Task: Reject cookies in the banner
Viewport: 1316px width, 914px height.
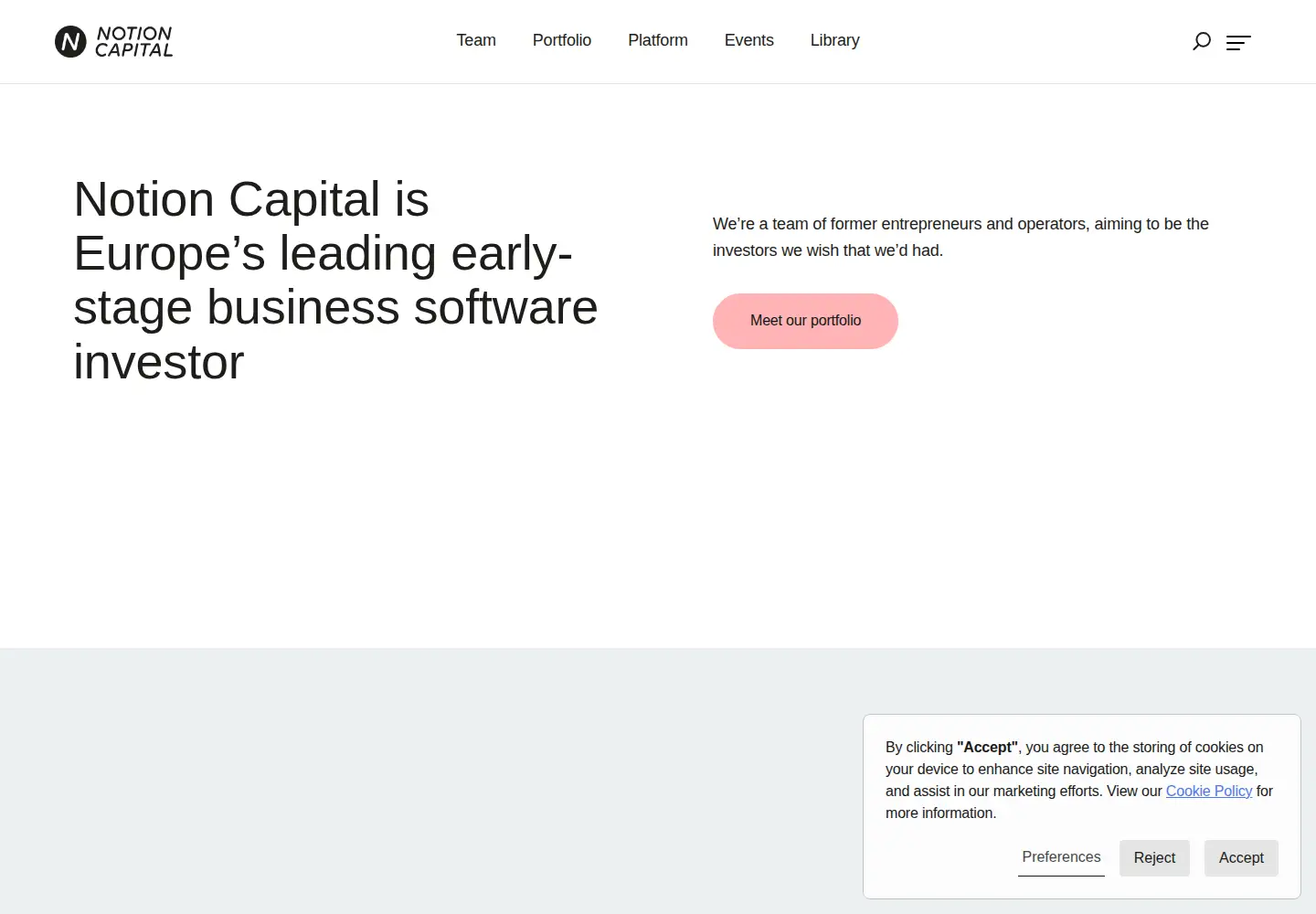Action: (x=1154, y=857)
